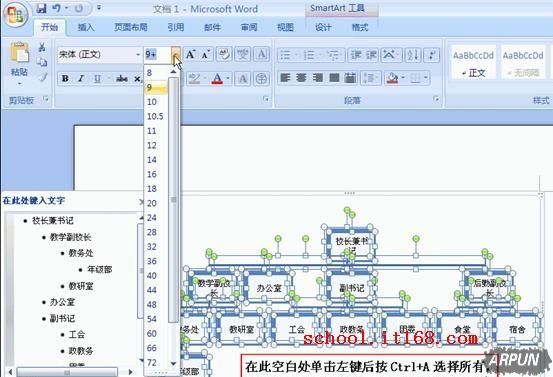Image resolution: width=553 pixels, height=377 pixels.
Task: Open shading color dropdown arrow
Action: [x=403, y=78]
